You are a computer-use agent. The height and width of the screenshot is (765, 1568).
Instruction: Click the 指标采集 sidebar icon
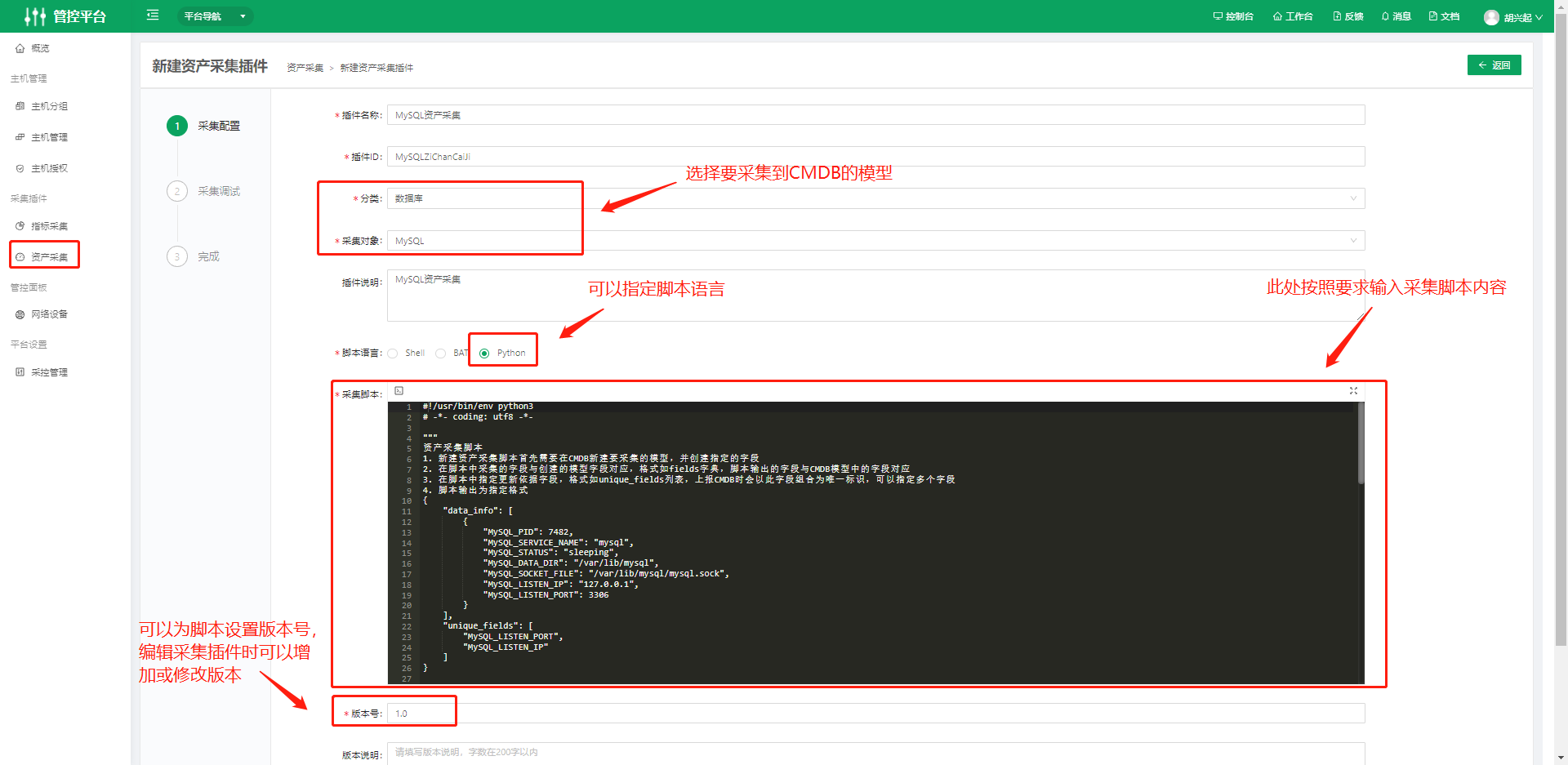tap(20, 226)
